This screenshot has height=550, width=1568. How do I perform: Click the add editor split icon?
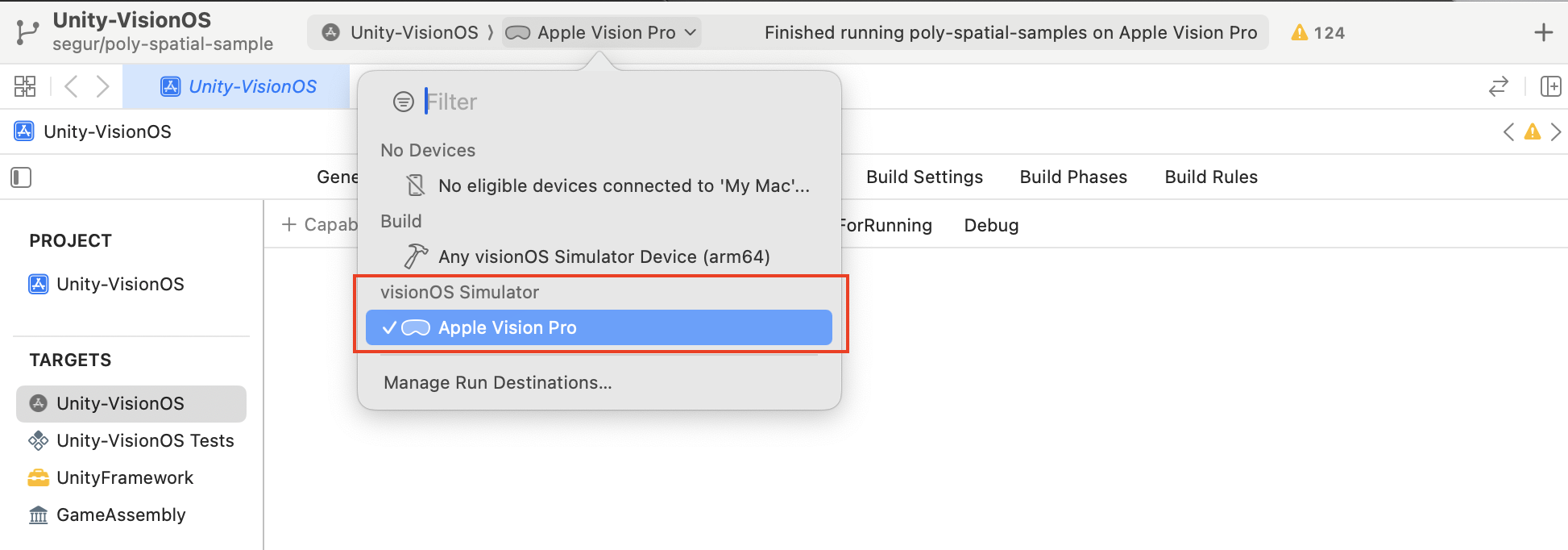click(1550, 86)
